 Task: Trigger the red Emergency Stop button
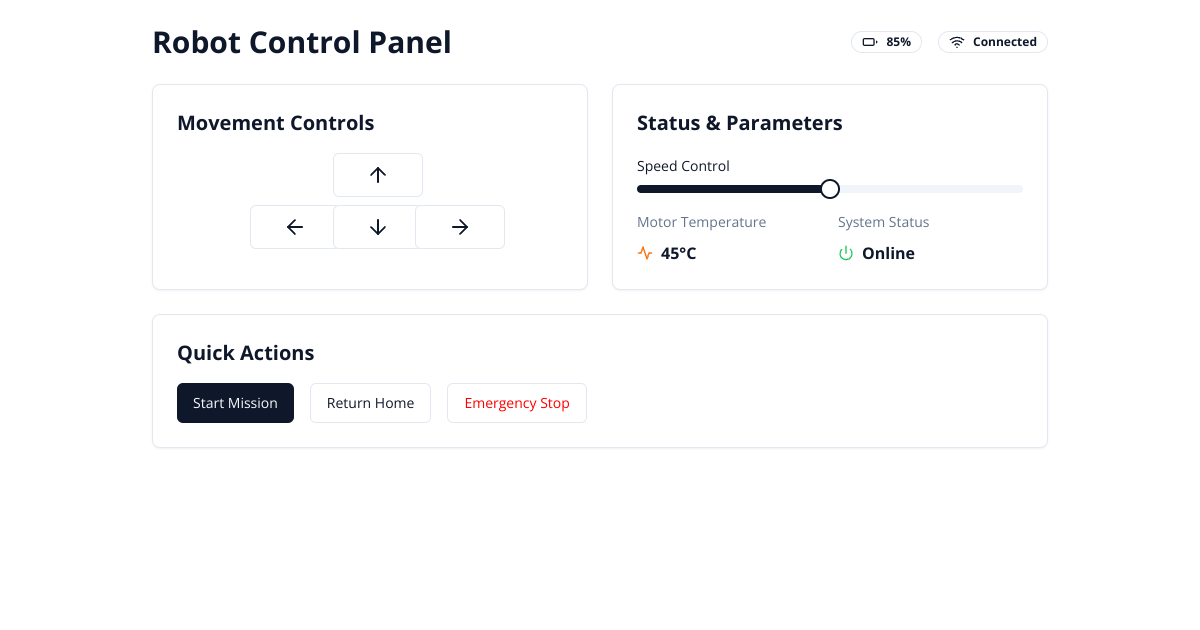[517, 403]
